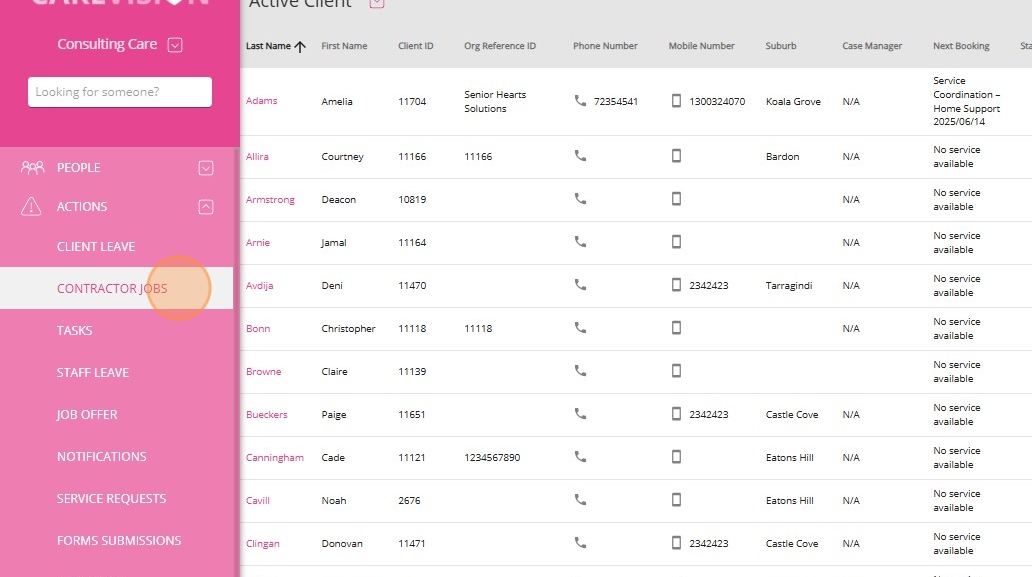Image resolution: width=1032 pixels, height=577 pixels.
Task: Click mobile icon in Arnie row
Action: (676, 242)
